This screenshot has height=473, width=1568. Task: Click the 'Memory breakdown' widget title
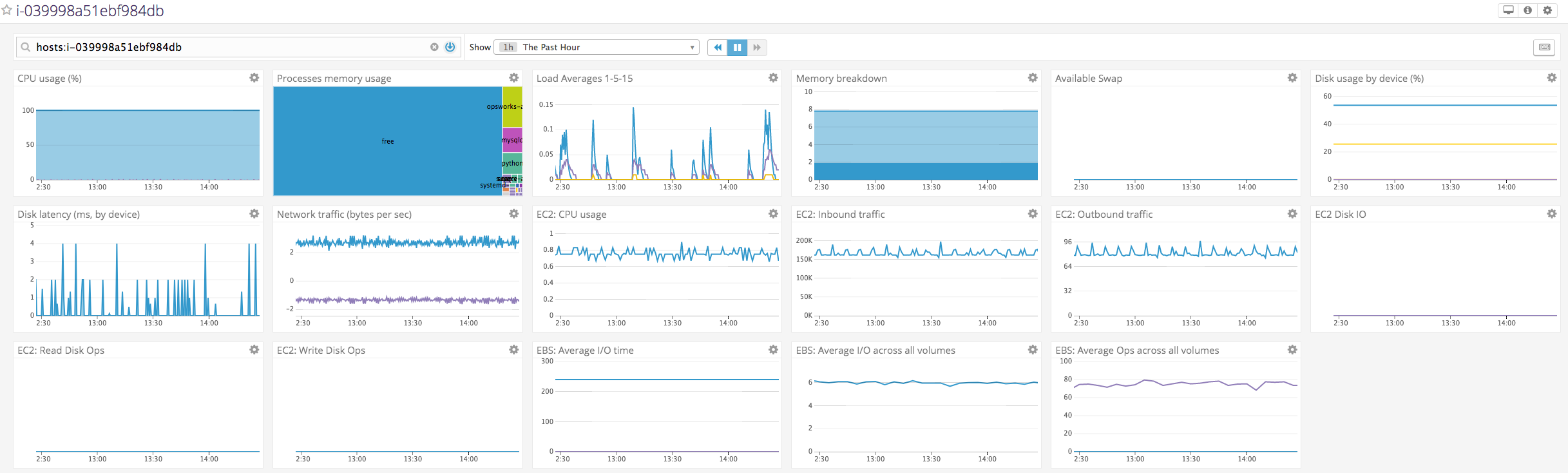[x=841, y=78]
